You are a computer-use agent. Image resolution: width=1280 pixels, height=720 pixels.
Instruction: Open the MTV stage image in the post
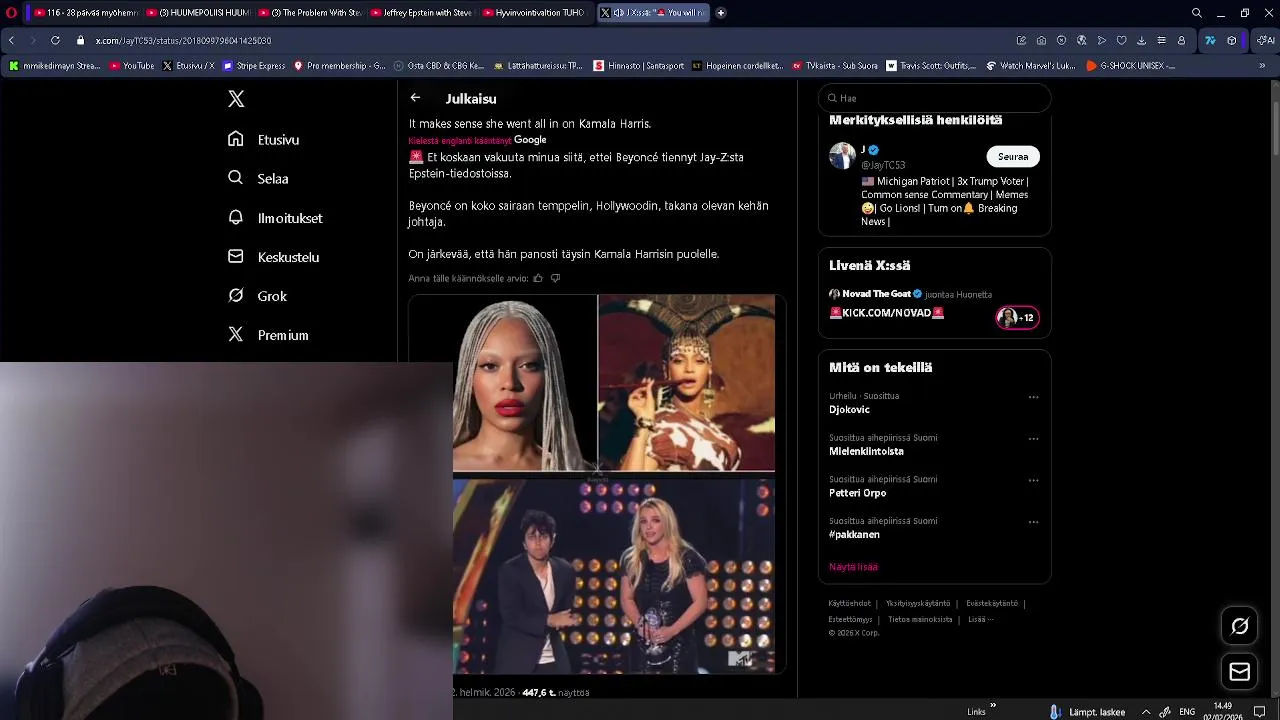(614, 576)
